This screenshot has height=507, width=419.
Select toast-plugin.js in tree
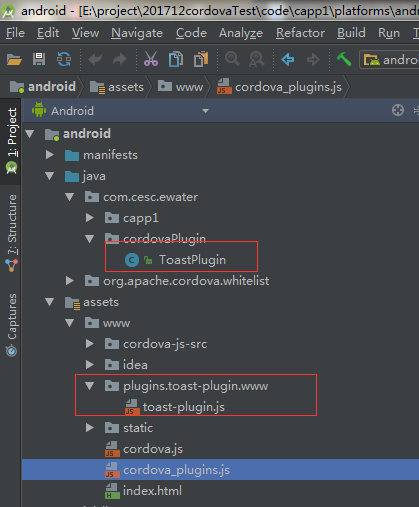click(x=184, y=407)
